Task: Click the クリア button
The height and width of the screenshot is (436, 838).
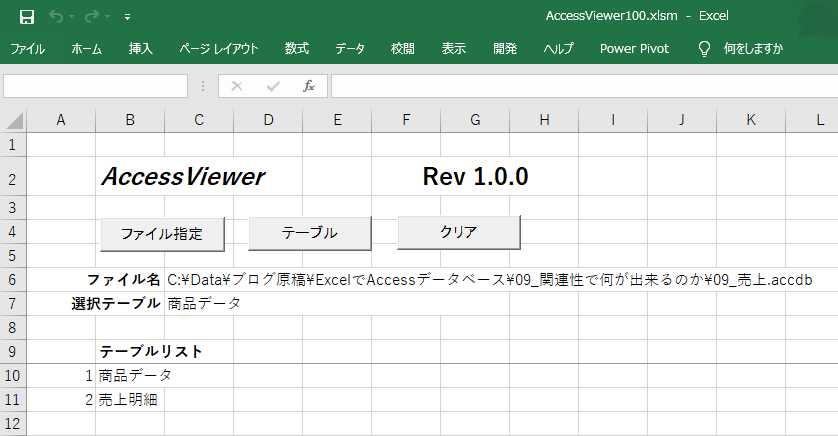Action: [459, 232]
